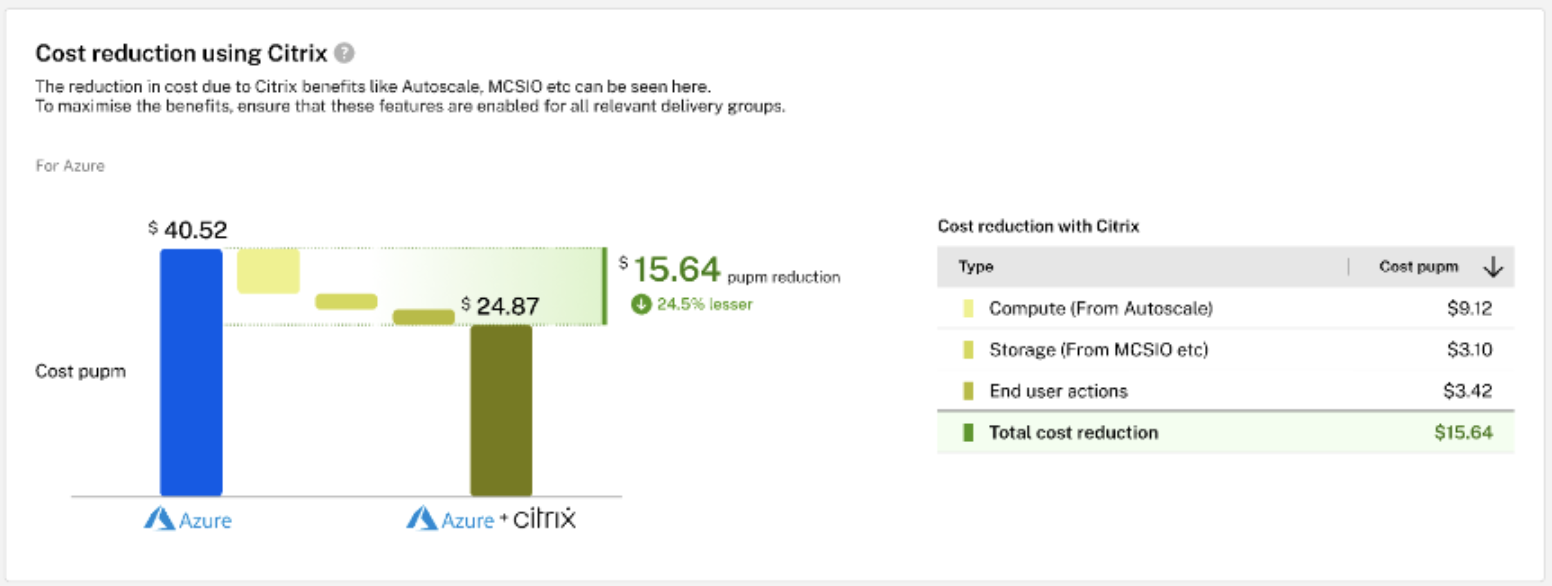Click the Cost pupm sort arrow
1552x586 pixels.
pos(1493,267)
